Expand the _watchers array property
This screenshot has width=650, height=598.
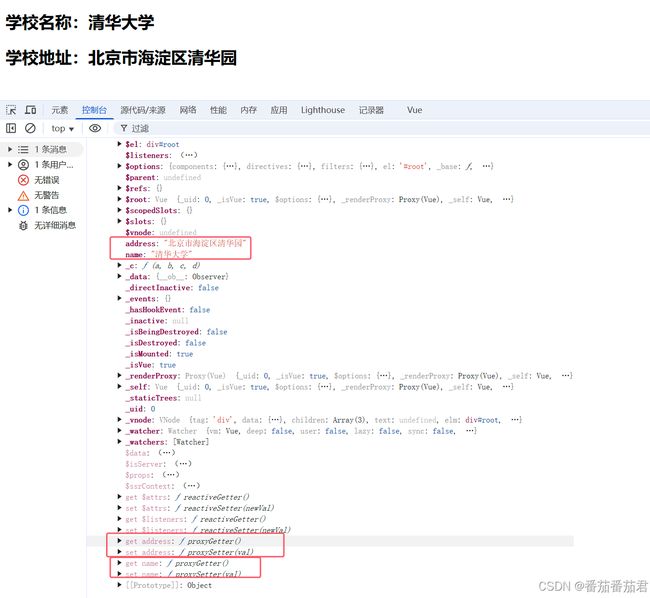click(x=119, y=442)
